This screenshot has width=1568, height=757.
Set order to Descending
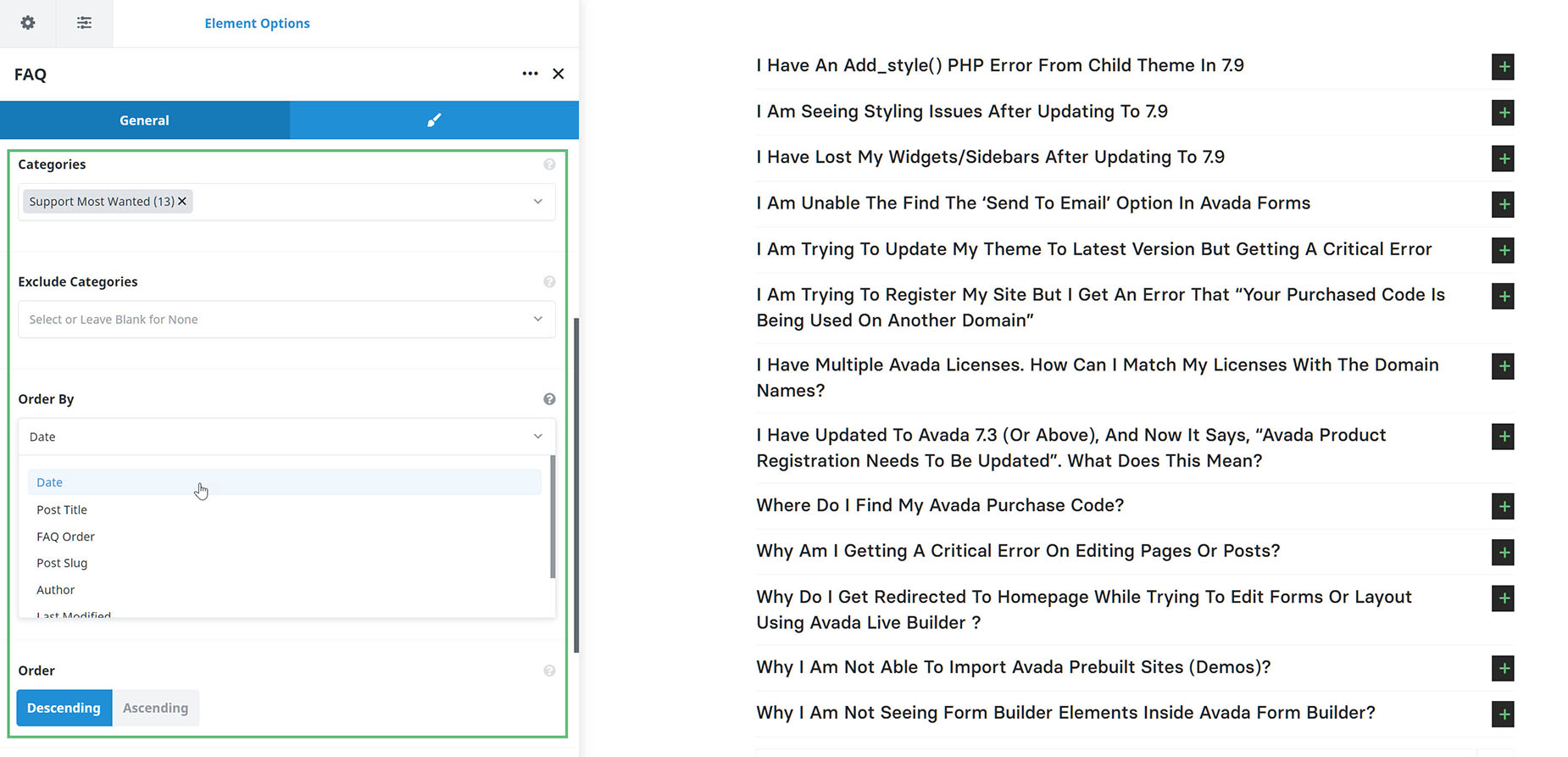coord(64,708)
